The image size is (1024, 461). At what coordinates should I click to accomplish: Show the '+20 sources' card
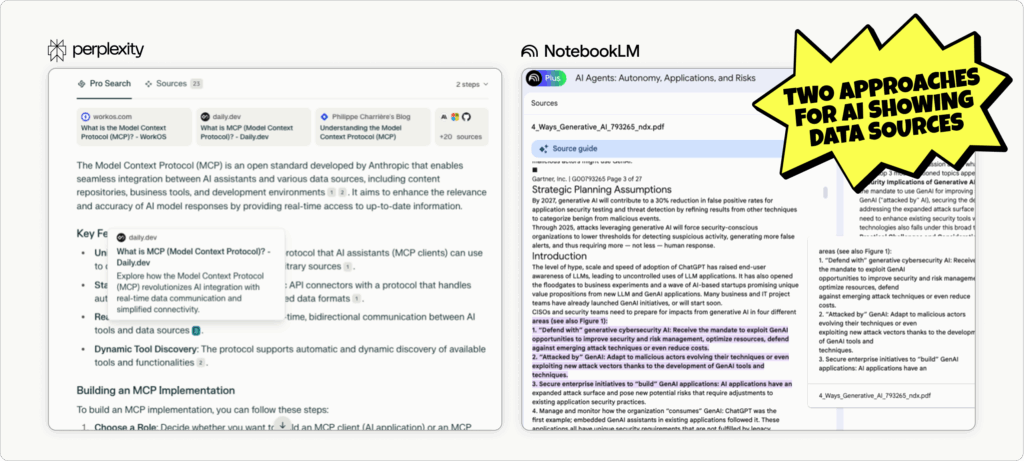point(462,127)
